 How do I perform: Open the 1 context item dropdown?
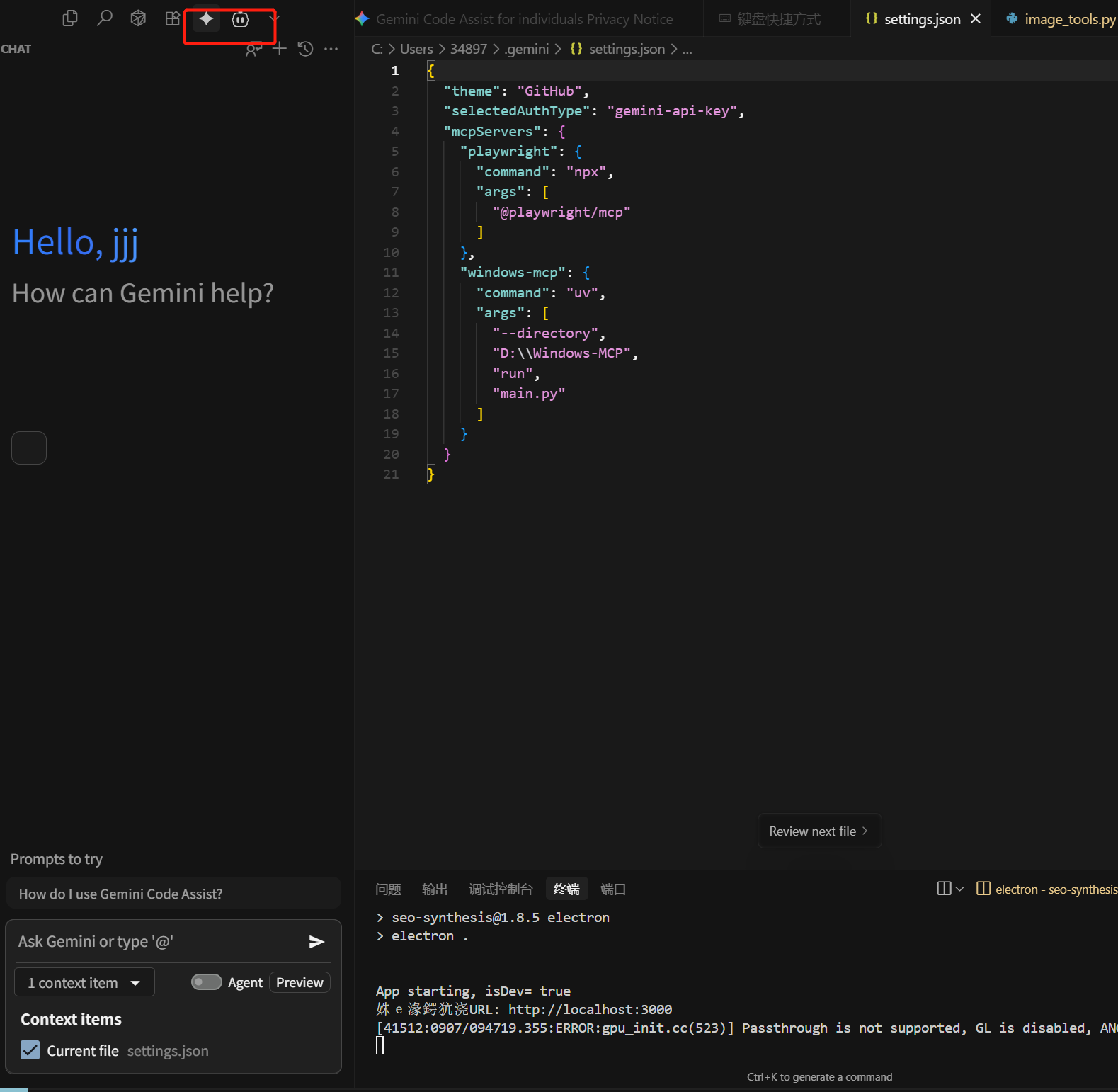point(84,982)
